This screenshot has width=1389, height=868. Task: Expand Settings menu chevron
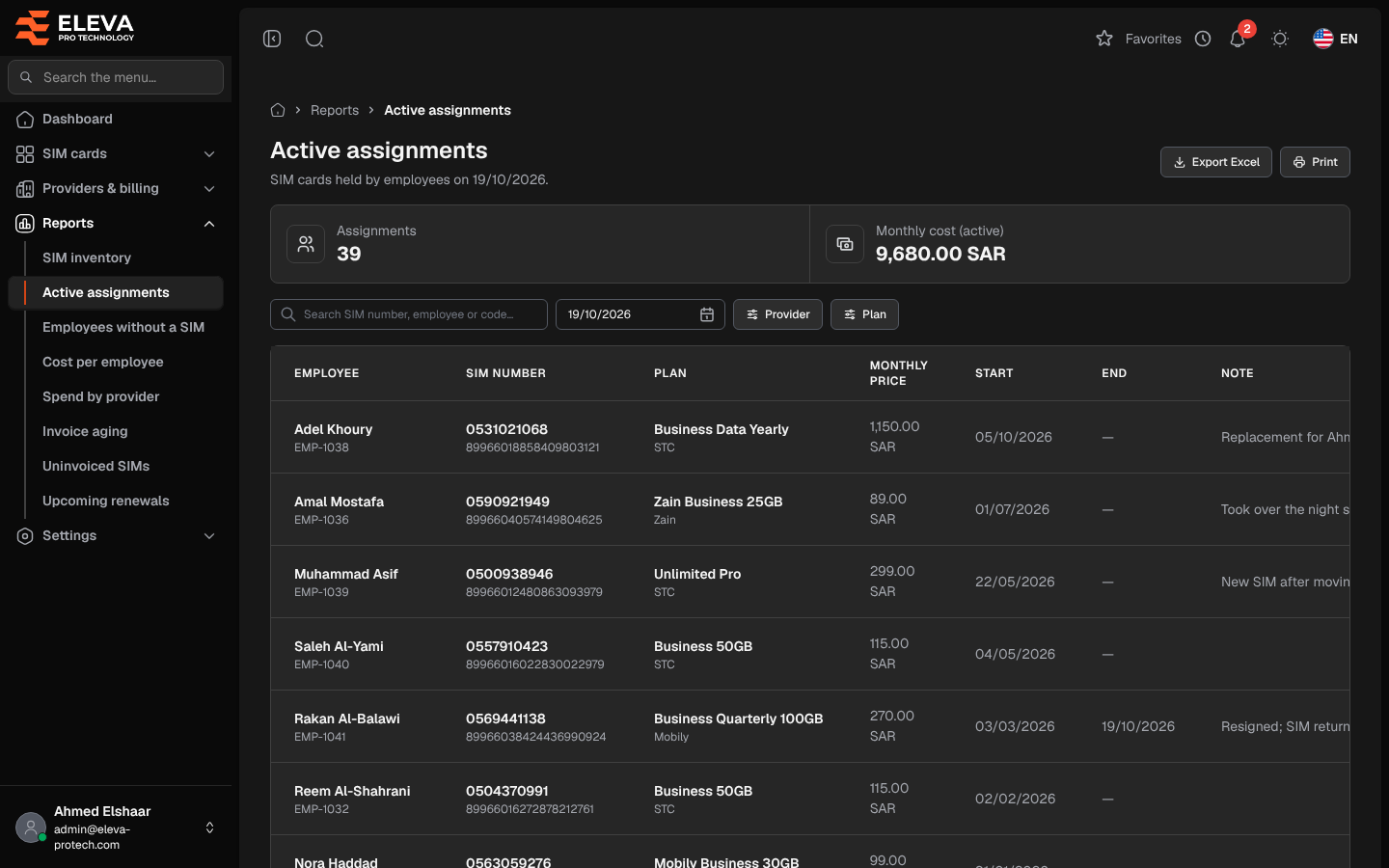pyautogui.click(x=209, y=536)
